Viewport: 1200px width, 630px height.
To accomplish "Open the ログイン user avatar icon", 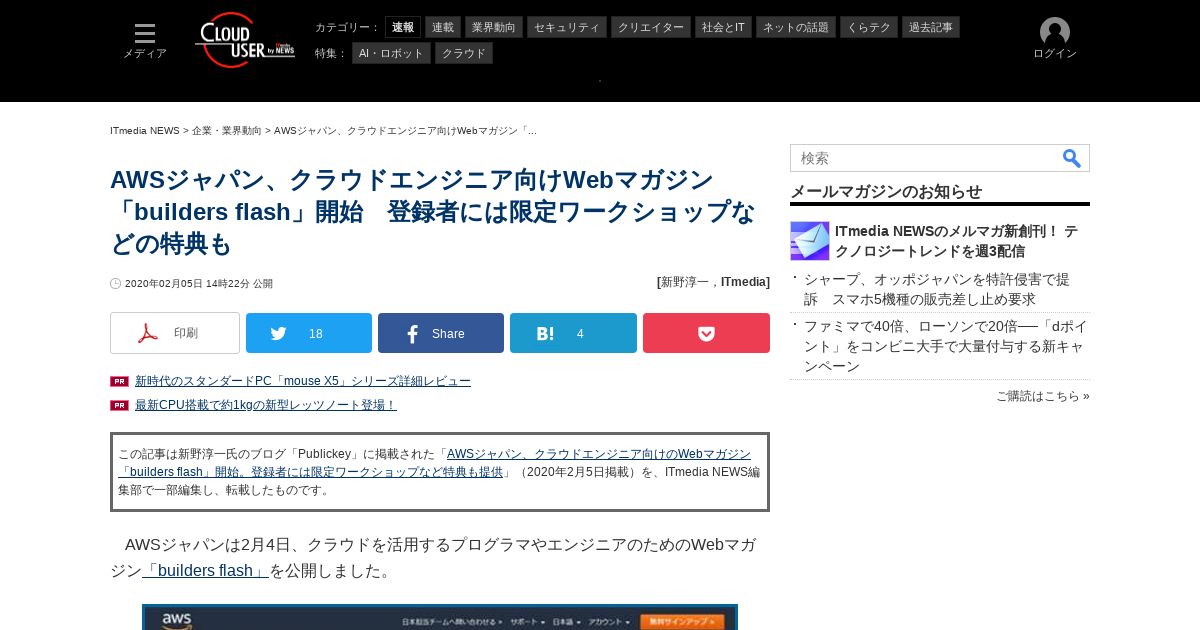I will point(1055,32).
